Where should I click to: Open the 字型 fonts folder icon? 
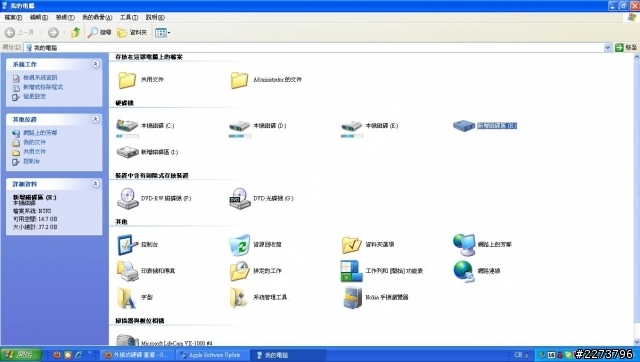[127, 298]
